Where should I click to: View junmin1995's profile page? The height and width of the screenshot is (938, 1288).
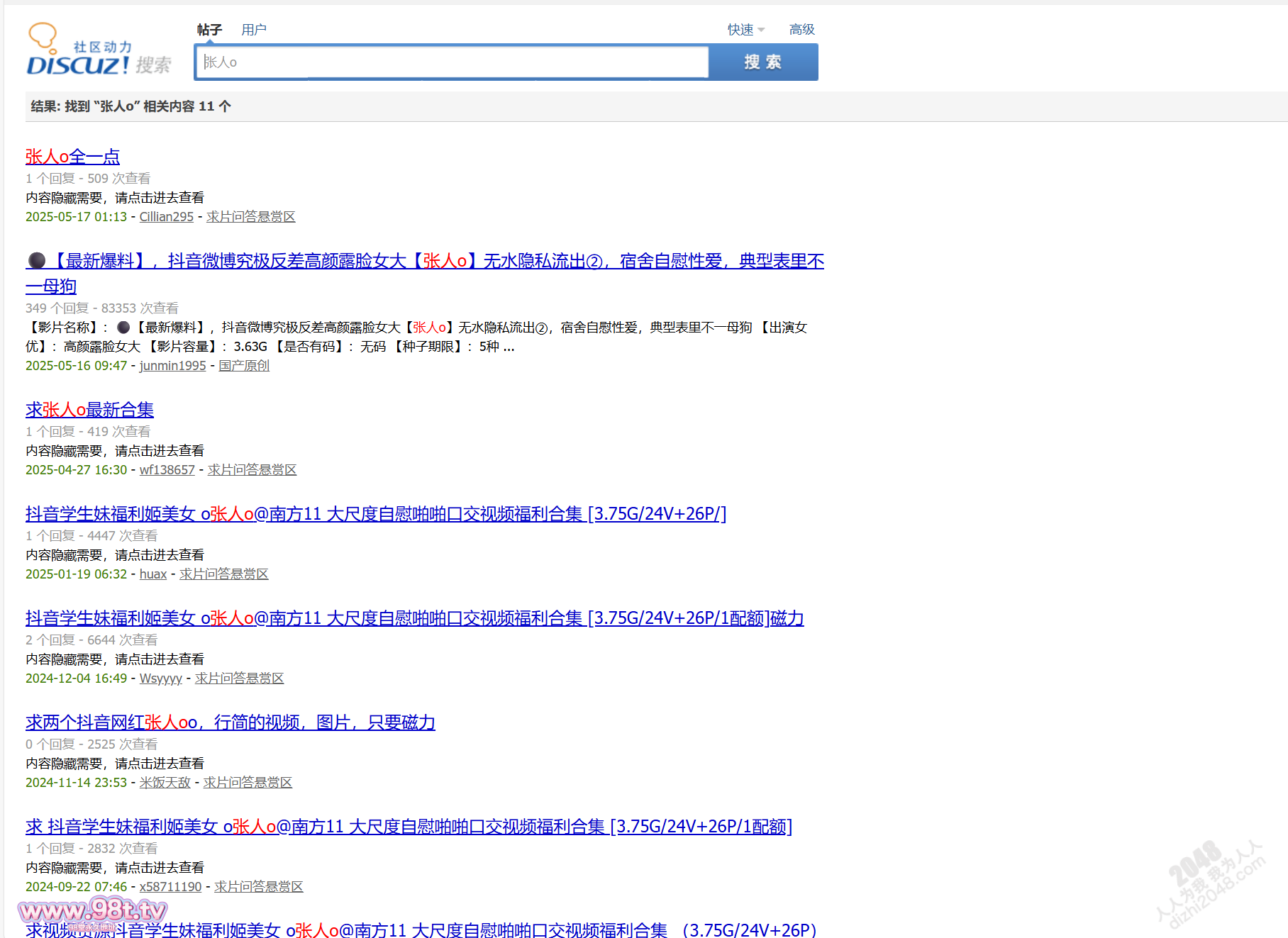tap(172, 365)
